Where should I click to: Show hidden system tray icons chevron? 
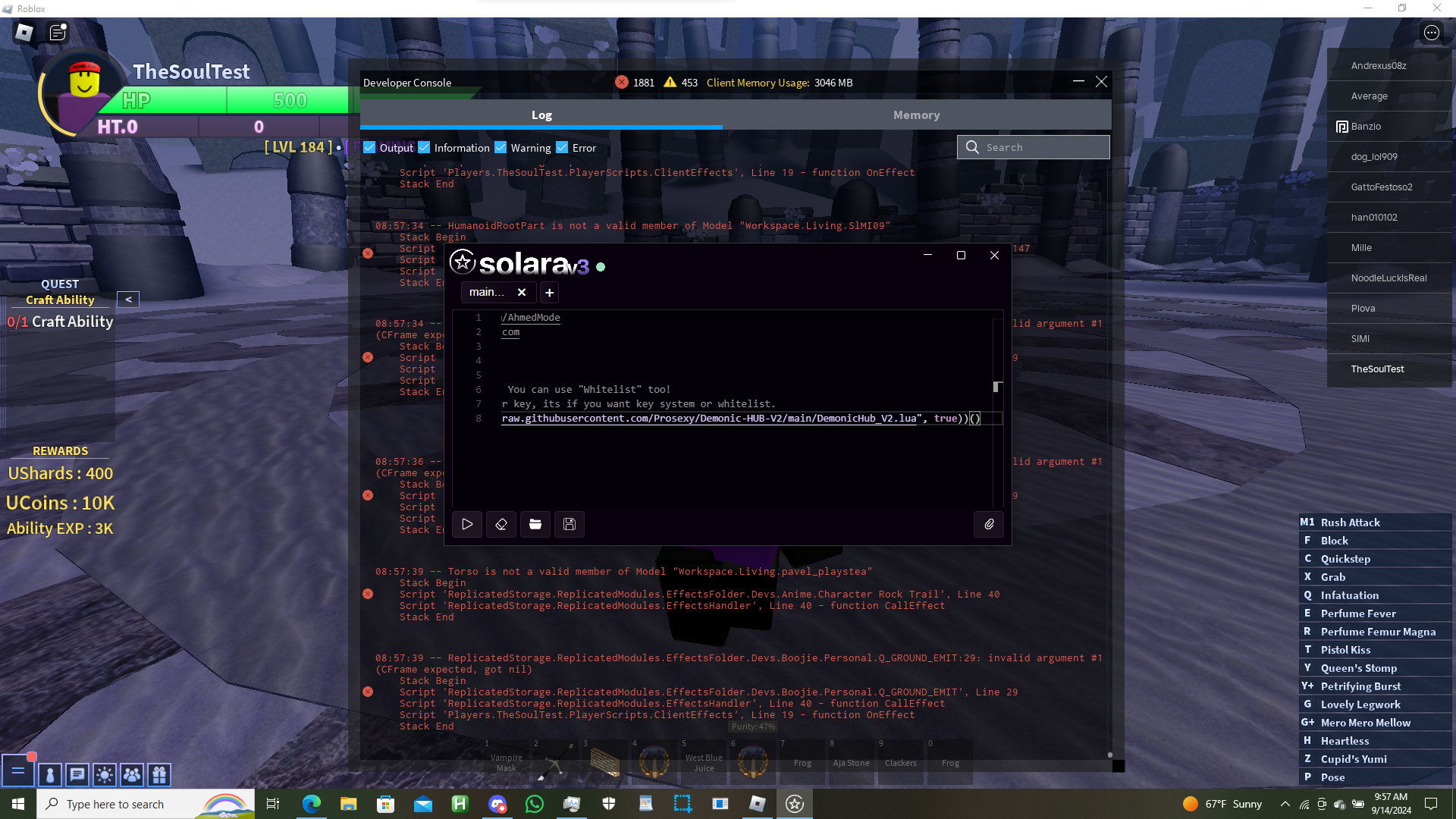1285,804
